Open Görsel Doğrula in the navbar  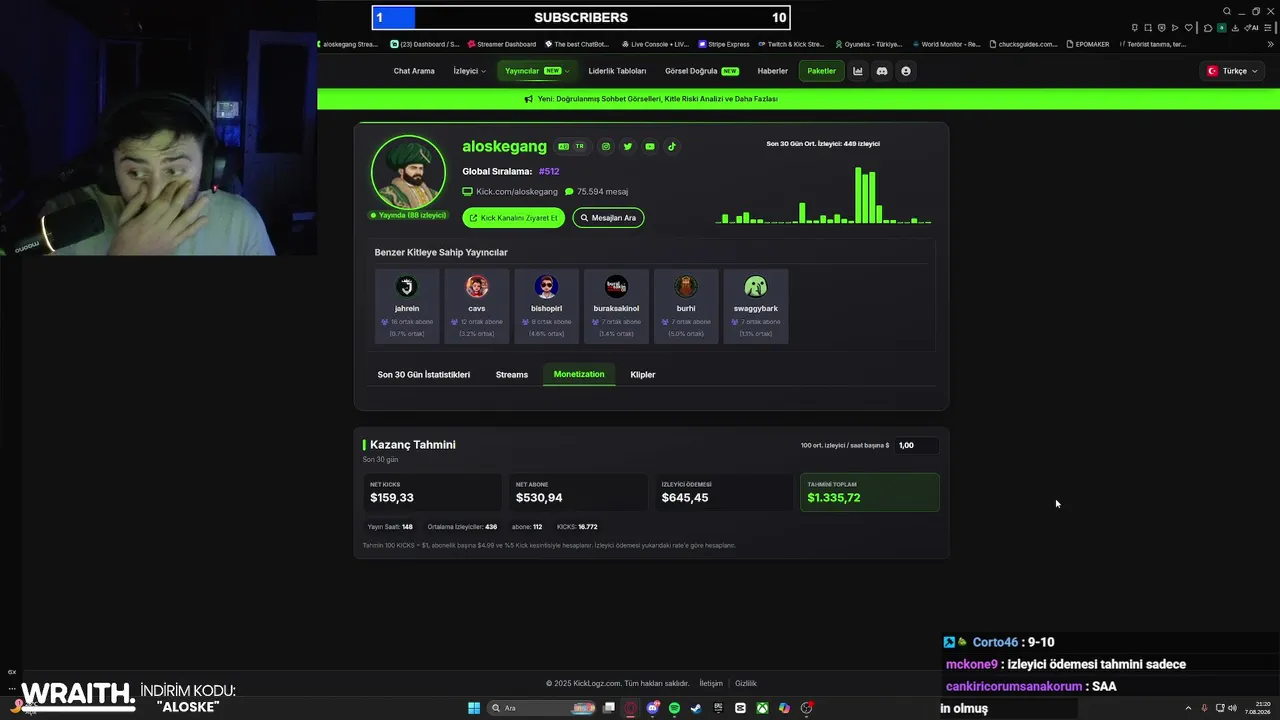[x=702, y=71]
